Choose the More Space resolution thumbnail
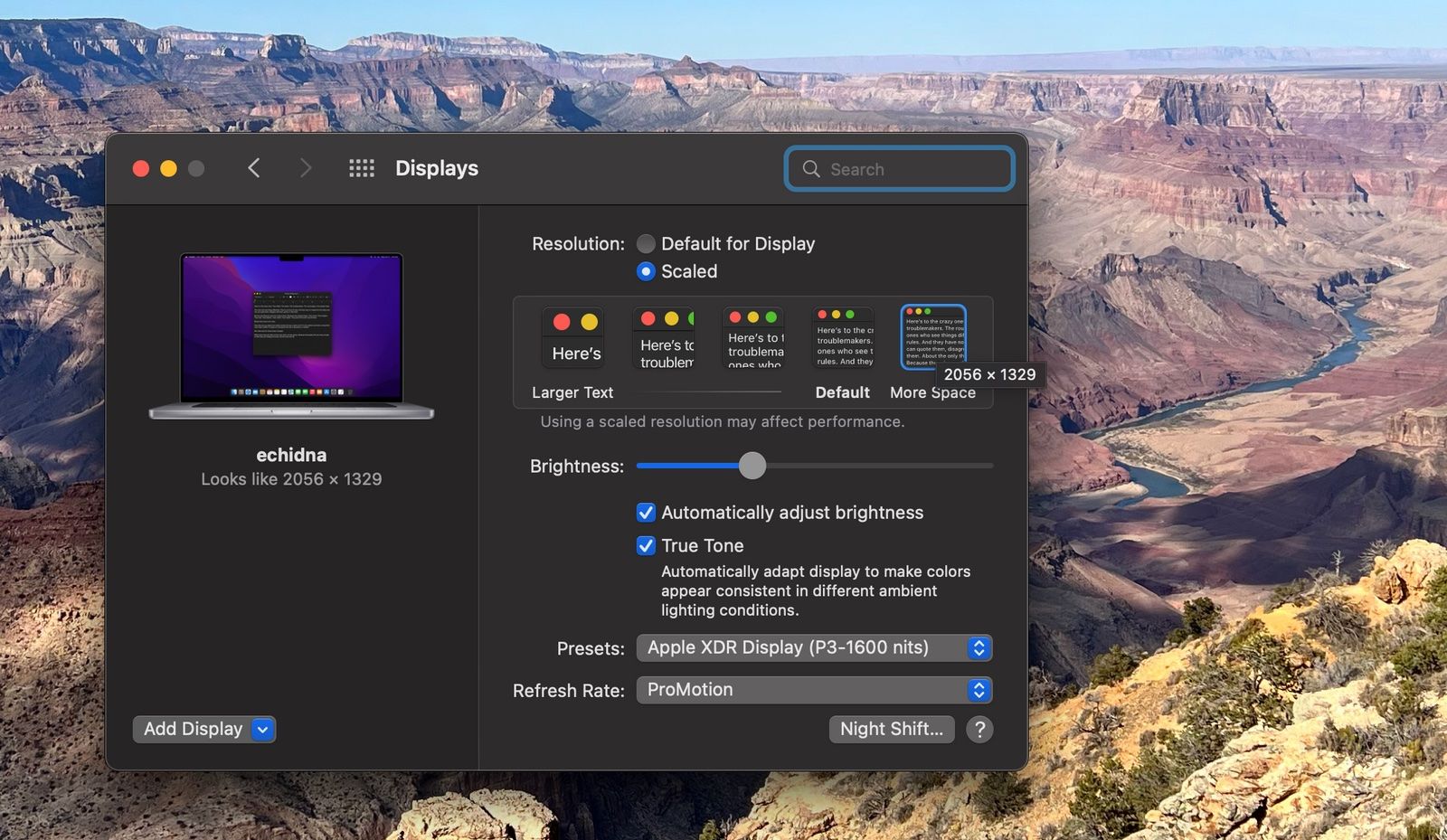 (x=933, y=337)
